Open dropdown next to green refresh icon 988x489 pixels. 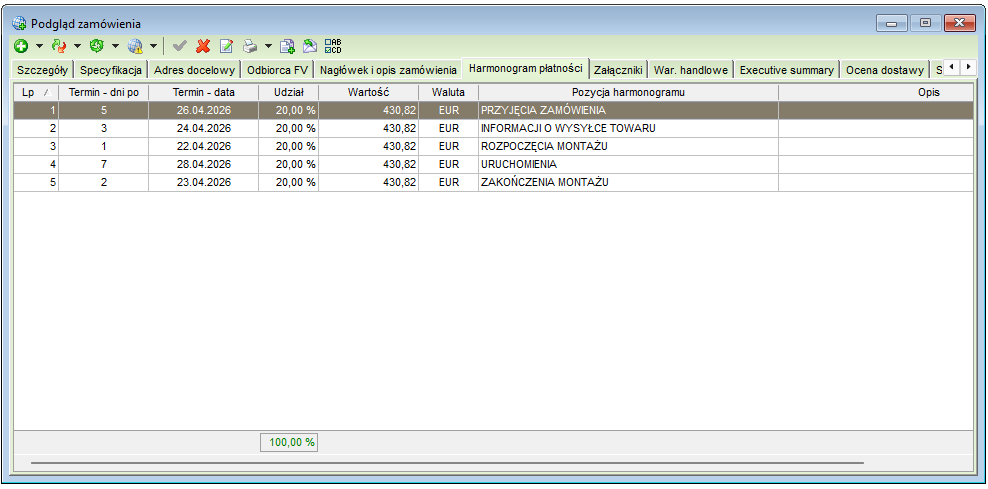tap(115, 46)
